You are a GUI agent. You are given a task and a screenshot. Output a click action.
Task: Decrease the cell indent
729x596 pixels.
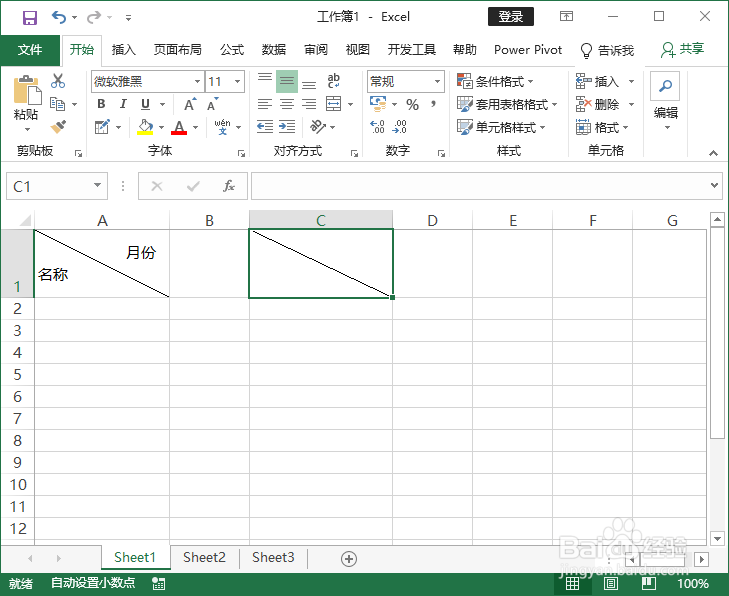pyautogui.click(x=265, y=126)
